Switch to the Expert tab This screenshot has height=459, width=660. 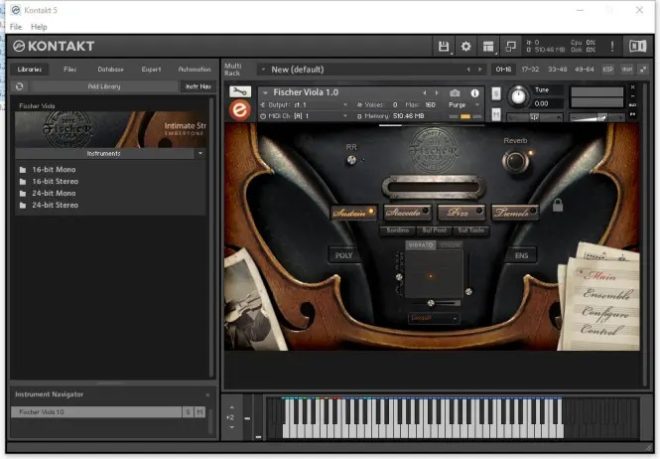[151, 69]
